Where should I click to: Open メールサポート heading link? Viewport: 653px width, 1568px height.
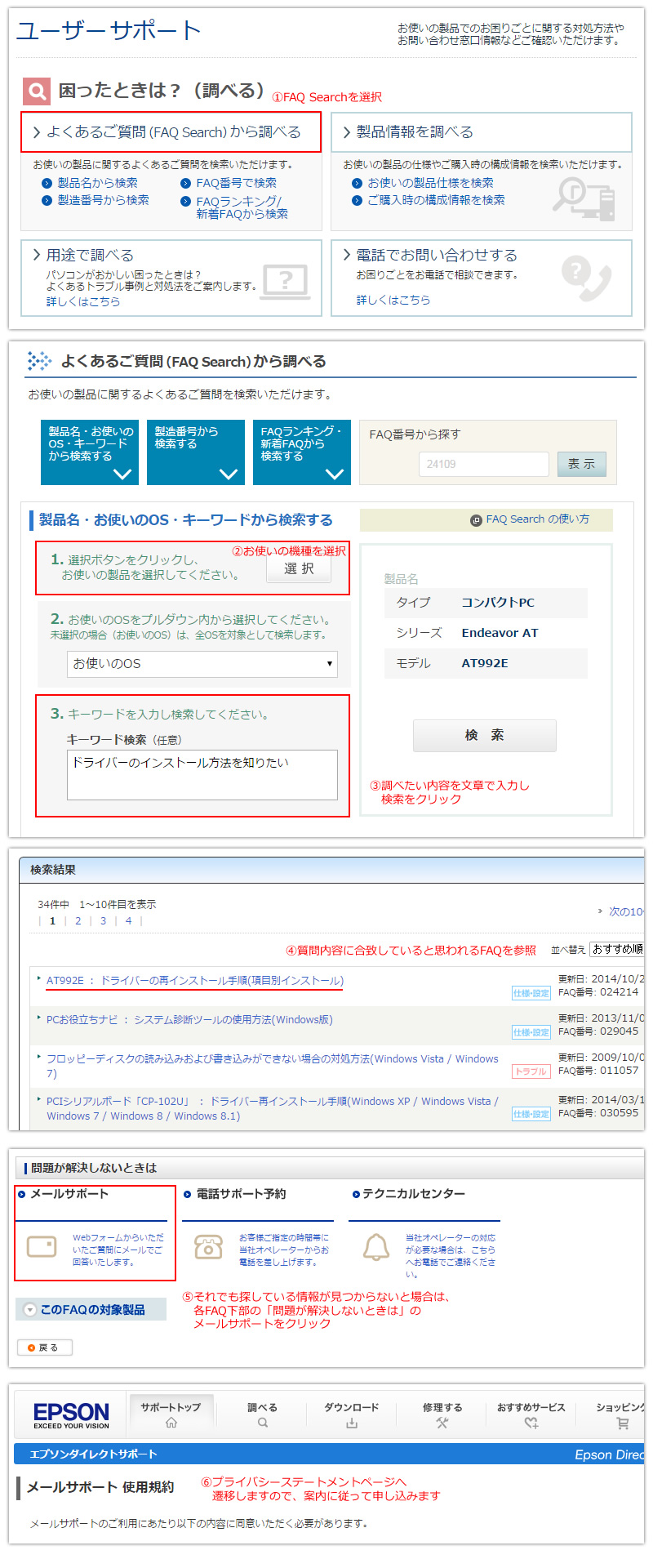[x=69, y=1194]
